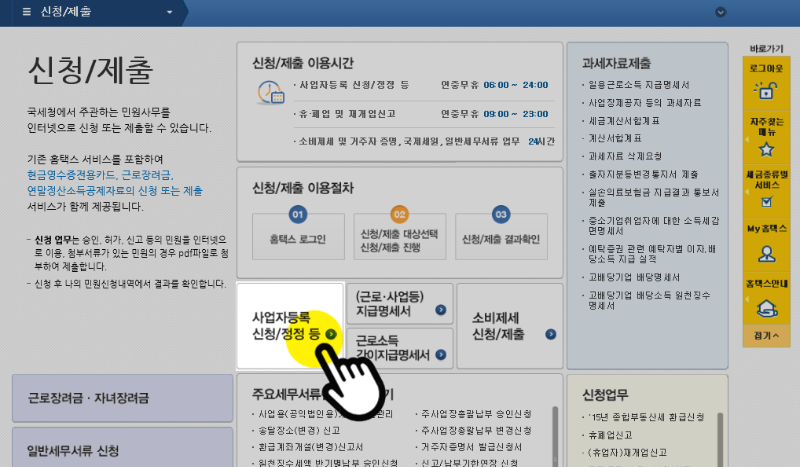Open 사업장제공자 등의 과세자료 link
The height and width of the screenshot is (467, 800).
644,103
